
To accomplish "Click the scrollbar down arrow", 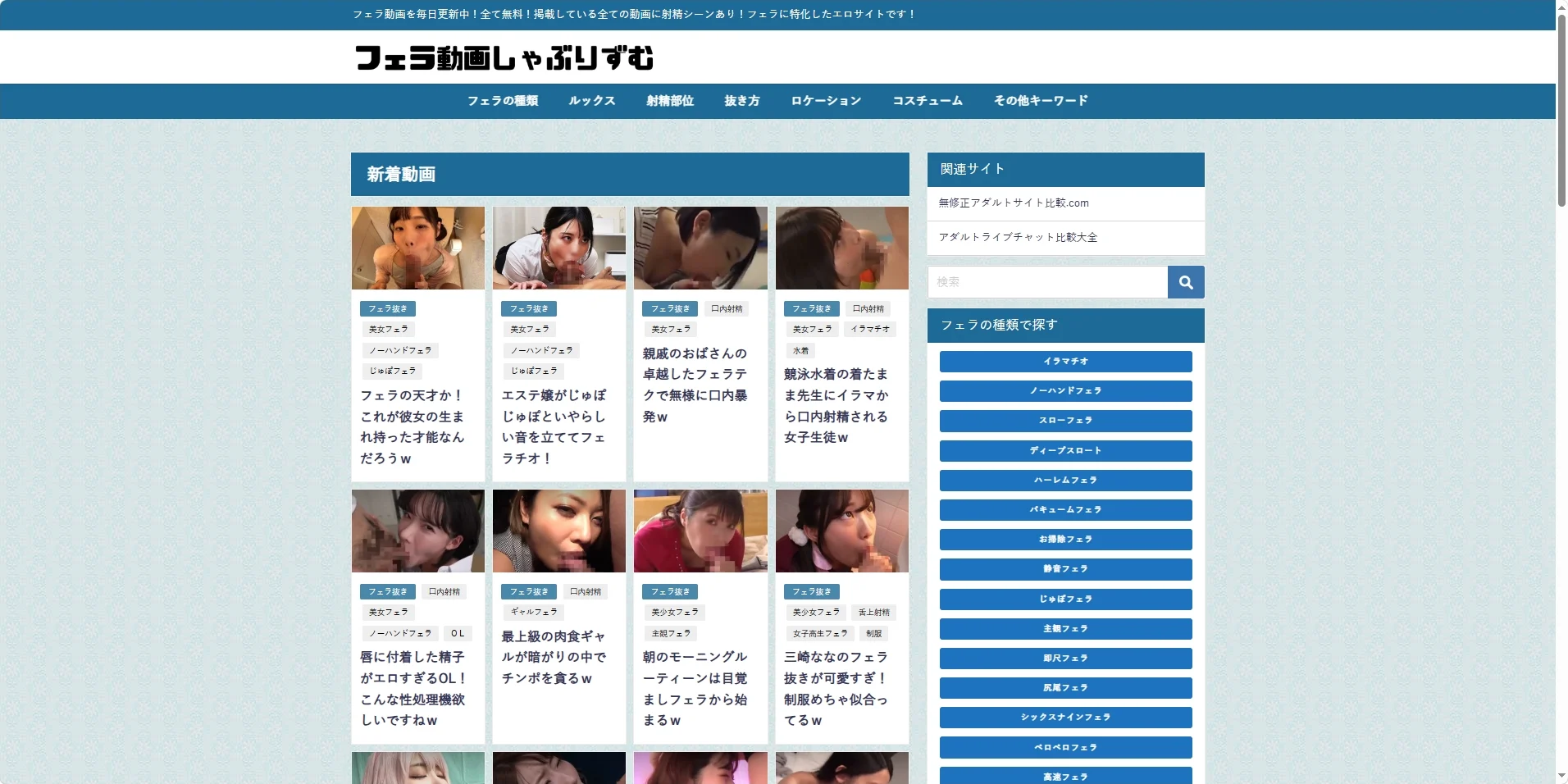I will pyautogui.click(x=1561, y=776).
